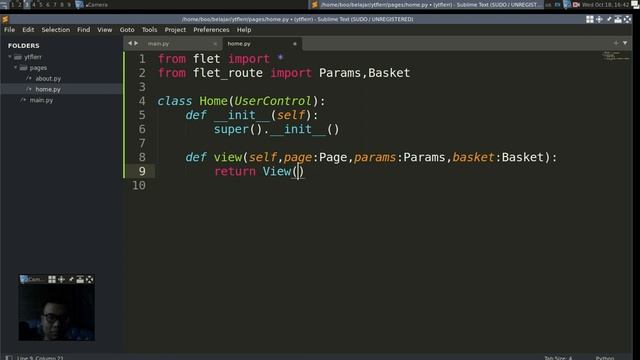This screenshot has height=360, width=640.
Task: Open about.py in the sidebar
Action: coord(48,78)
